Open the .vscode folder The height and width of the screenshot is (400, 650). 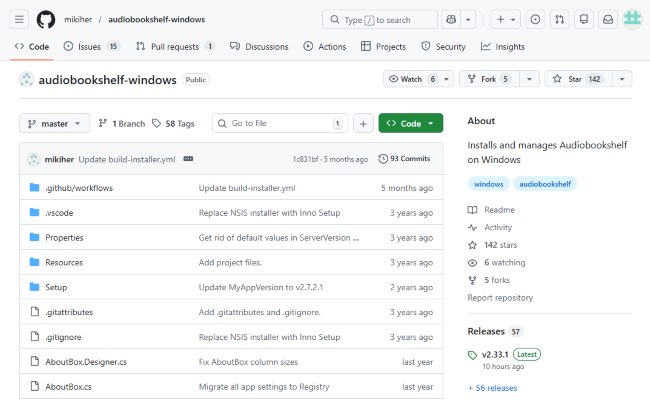[x=59, y=213]
